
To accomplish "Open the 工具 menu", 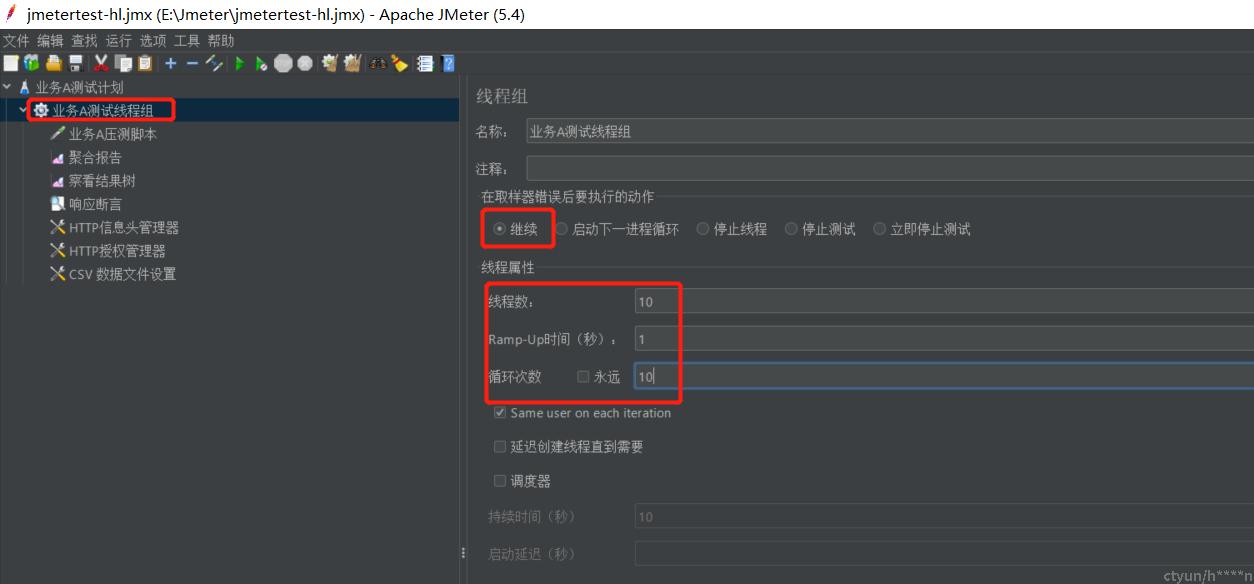I will tap(187, 41).
